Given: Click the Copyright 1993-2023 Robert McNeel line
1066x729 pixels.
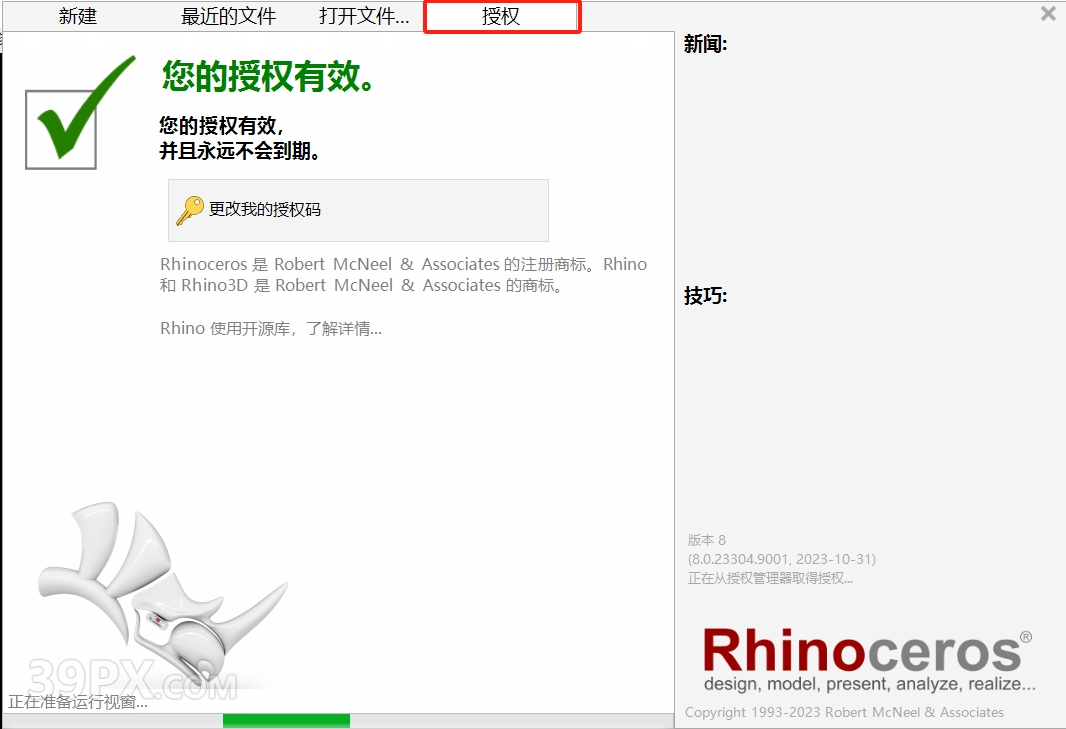Looking at the screenshot, I should [844, 712].
